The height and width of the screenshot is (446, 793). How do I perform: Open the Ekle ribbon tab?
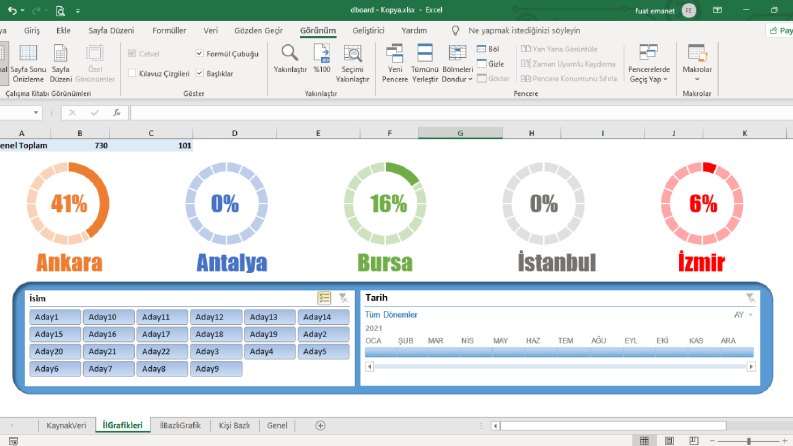coord(63,30)
